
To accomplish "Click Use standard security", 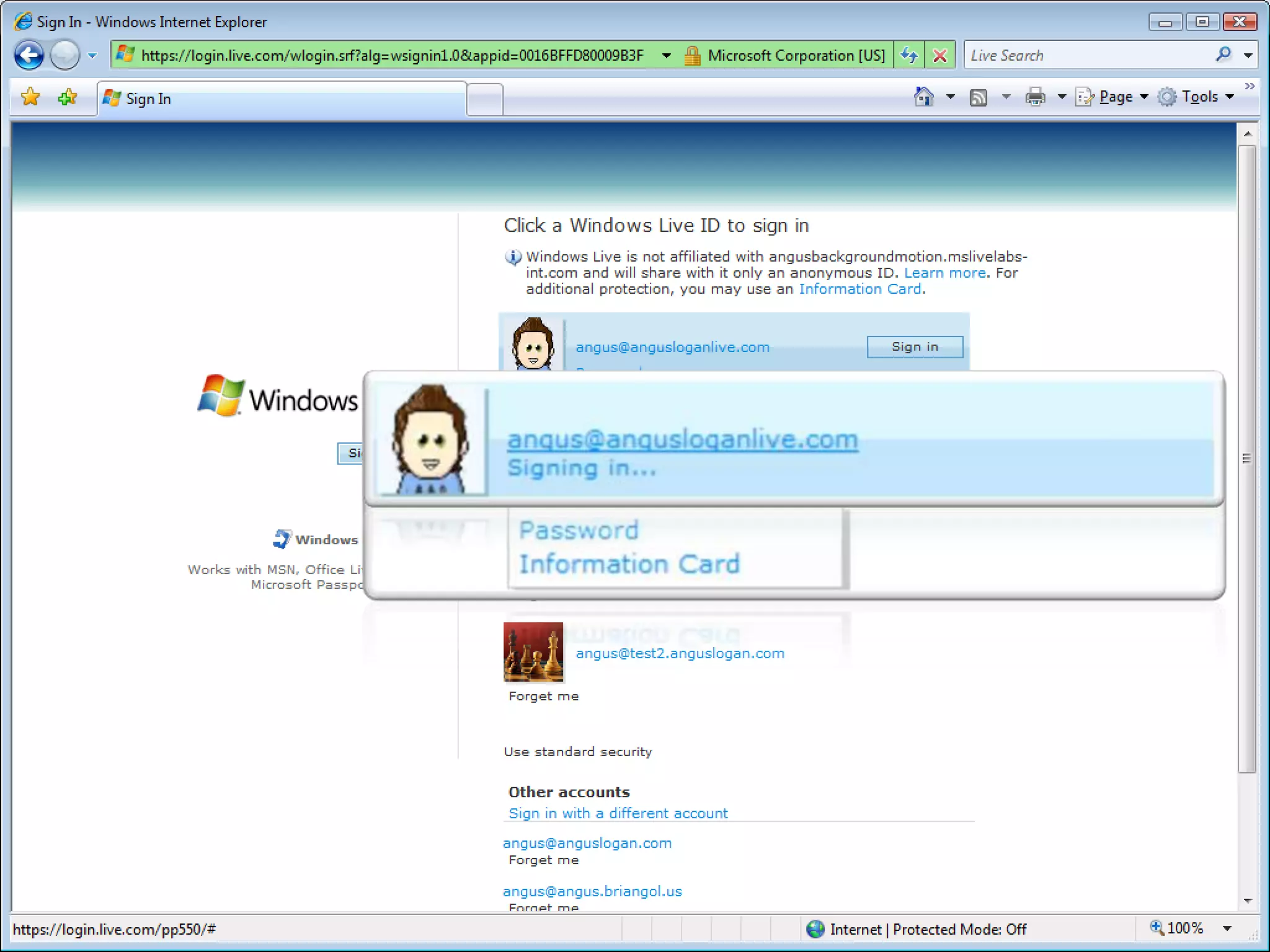I will pos(577,752).
